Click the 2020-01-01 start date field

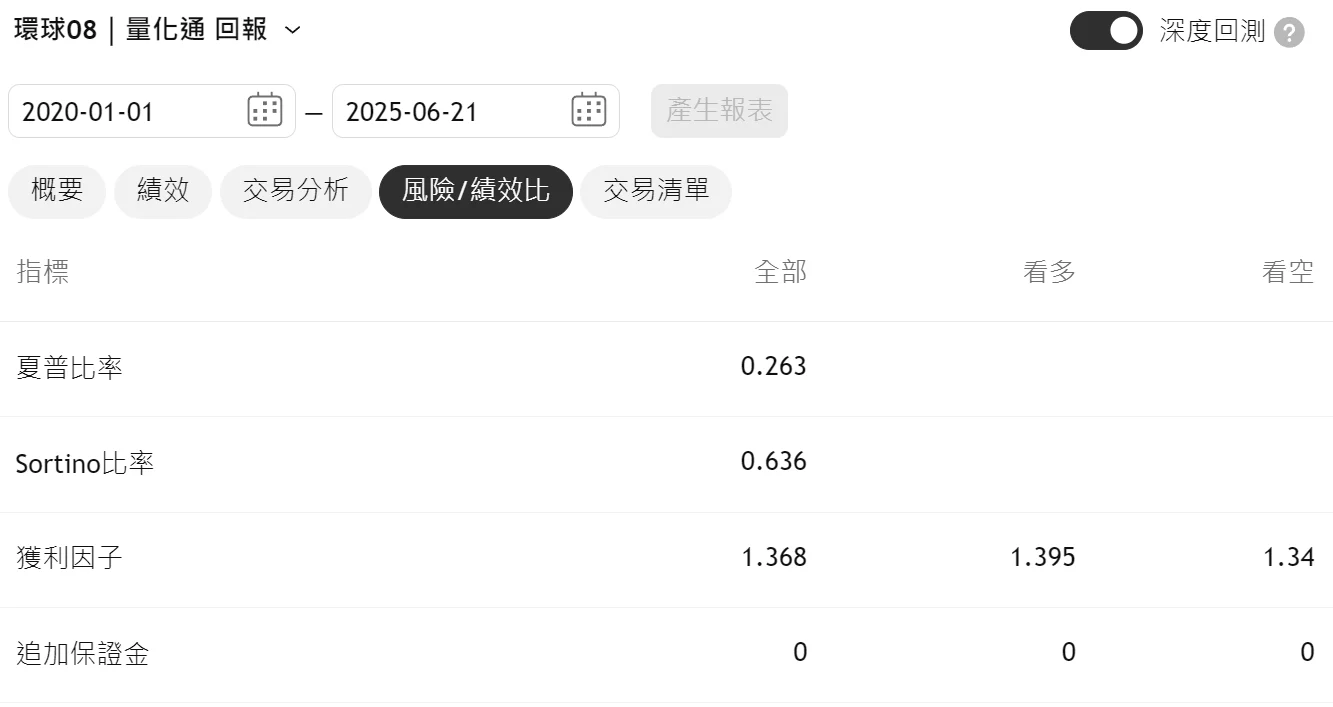pyautogui.click(x=152, y=111)
